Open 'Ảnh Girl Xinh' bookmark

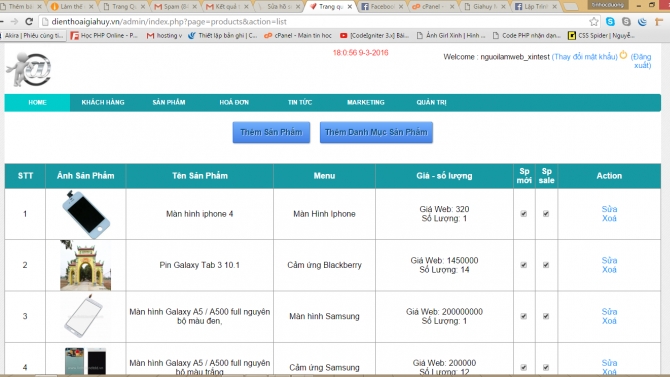pos(451,35)
